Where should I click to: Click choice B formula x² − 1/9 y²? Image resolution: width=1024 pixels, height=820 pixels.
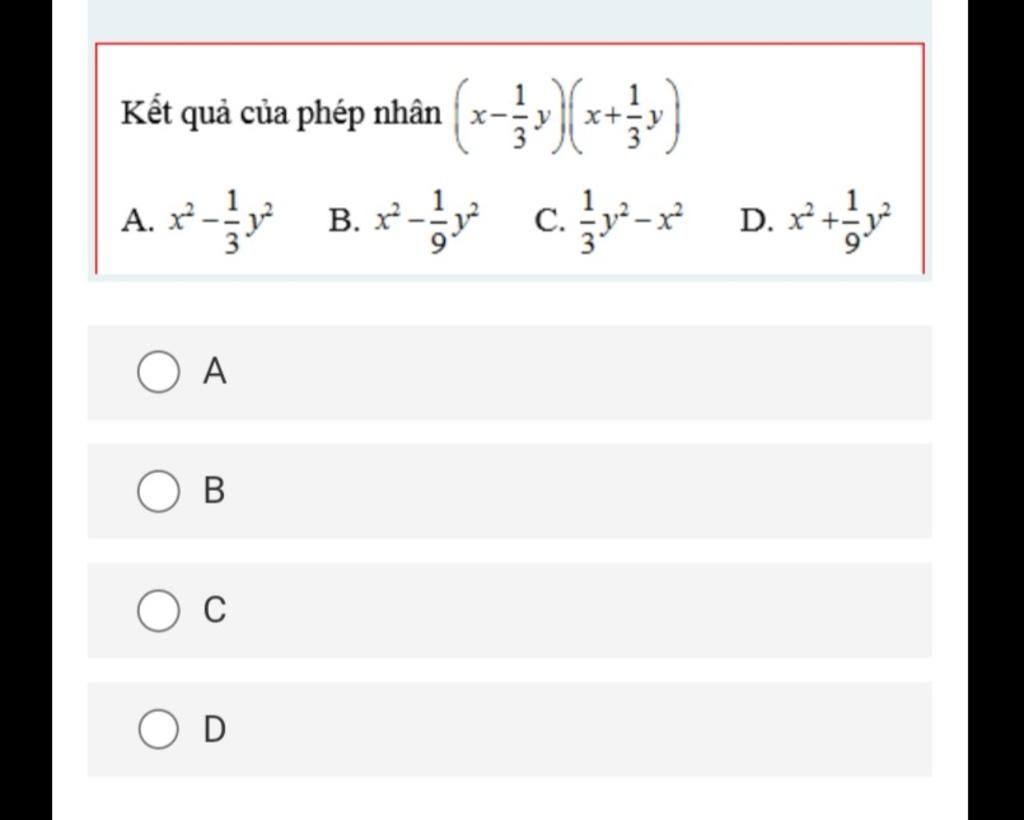coord(428,221)
